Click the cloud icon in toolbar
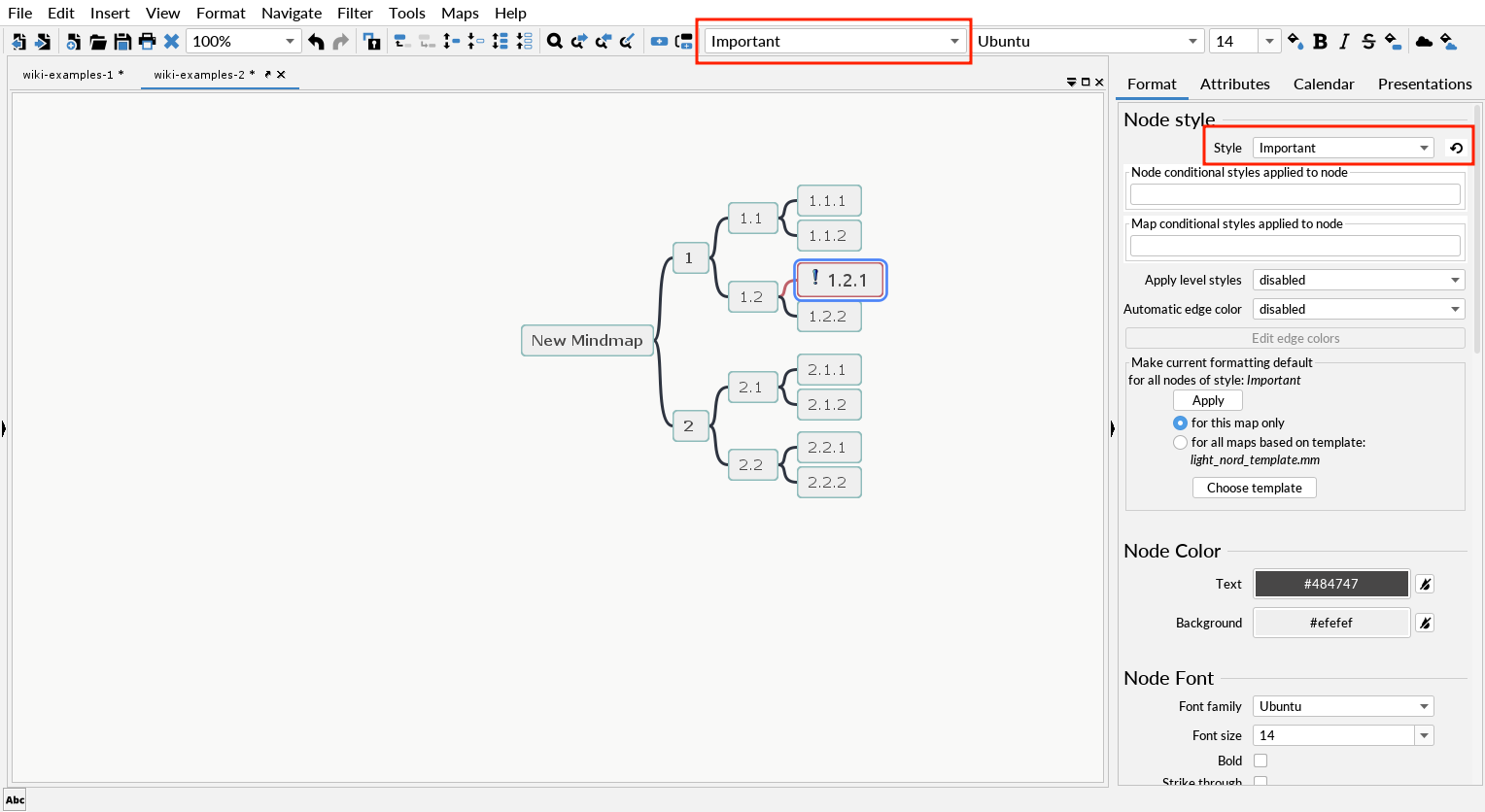 (x=1424, y=41)
